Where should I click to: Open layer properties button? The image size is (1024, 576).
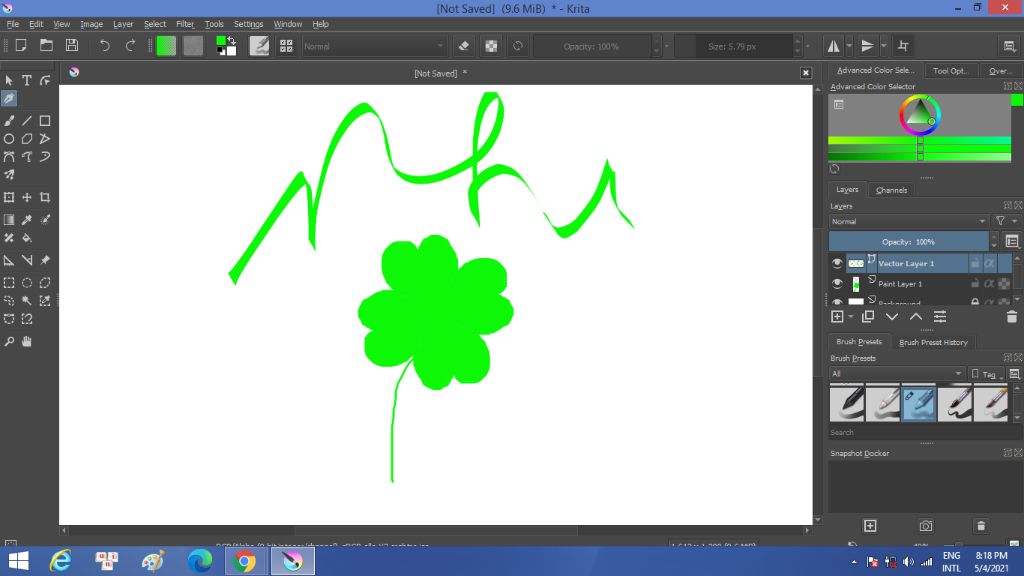[940, 317]
